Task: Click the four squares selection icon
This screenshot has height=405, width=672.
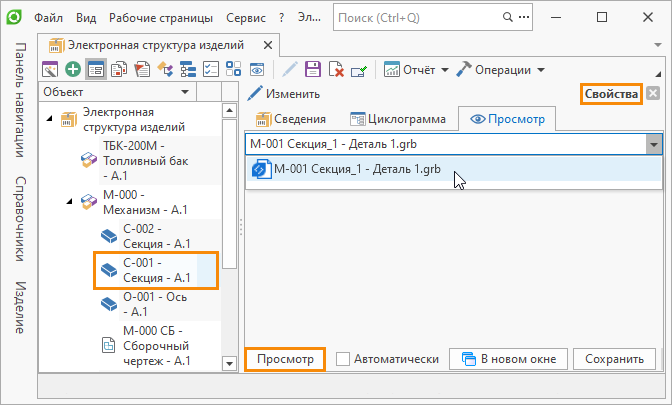Action: pos(234,69)
